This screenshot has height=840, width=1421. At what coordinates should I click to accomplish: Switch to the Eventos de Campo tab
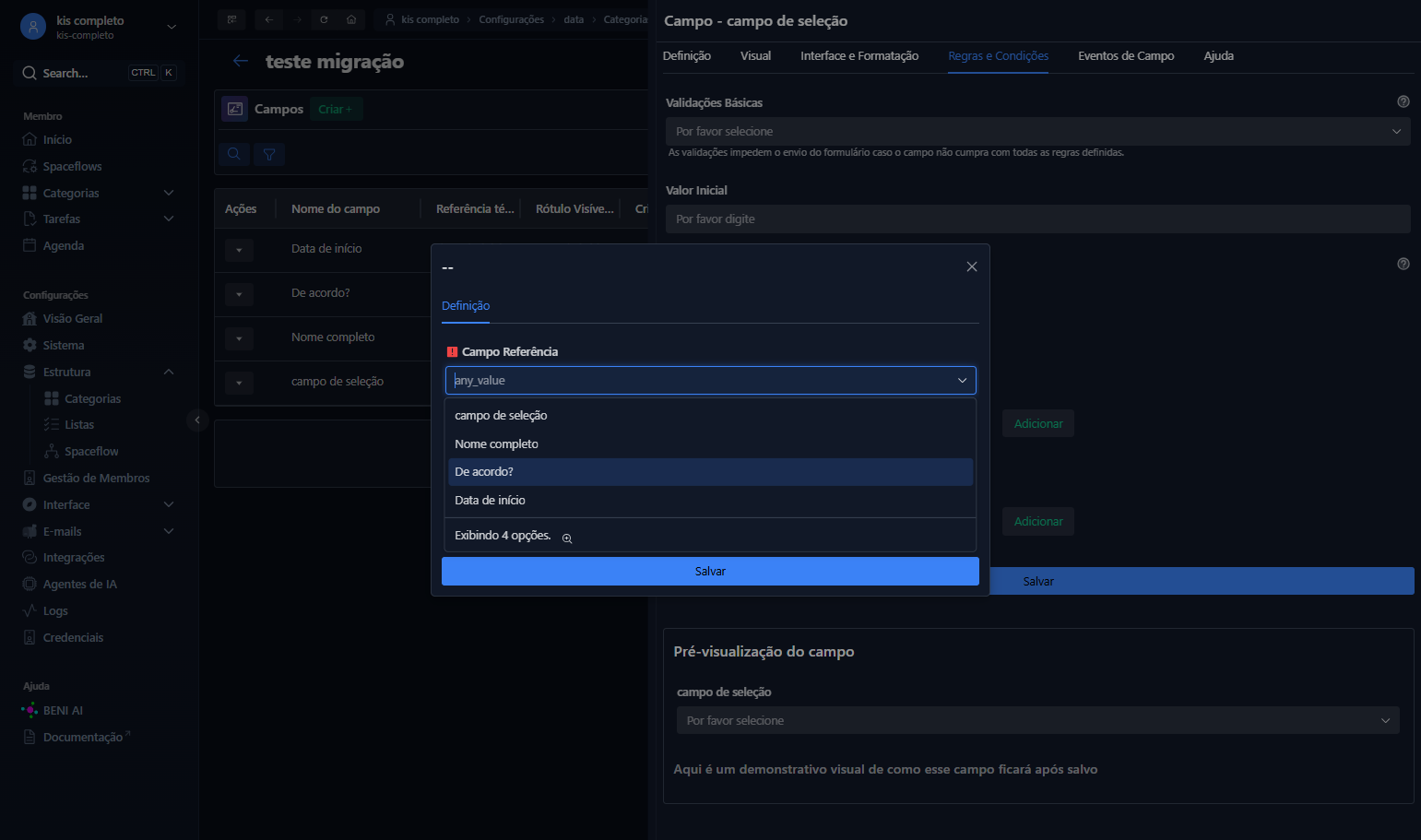click(1126, 55)
